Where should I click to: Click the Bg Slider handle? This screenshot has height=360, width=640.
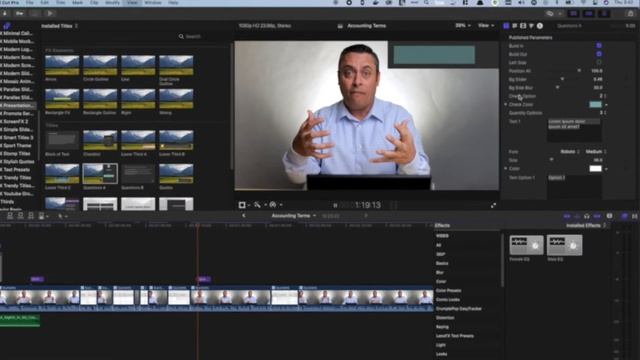(562, 79)
